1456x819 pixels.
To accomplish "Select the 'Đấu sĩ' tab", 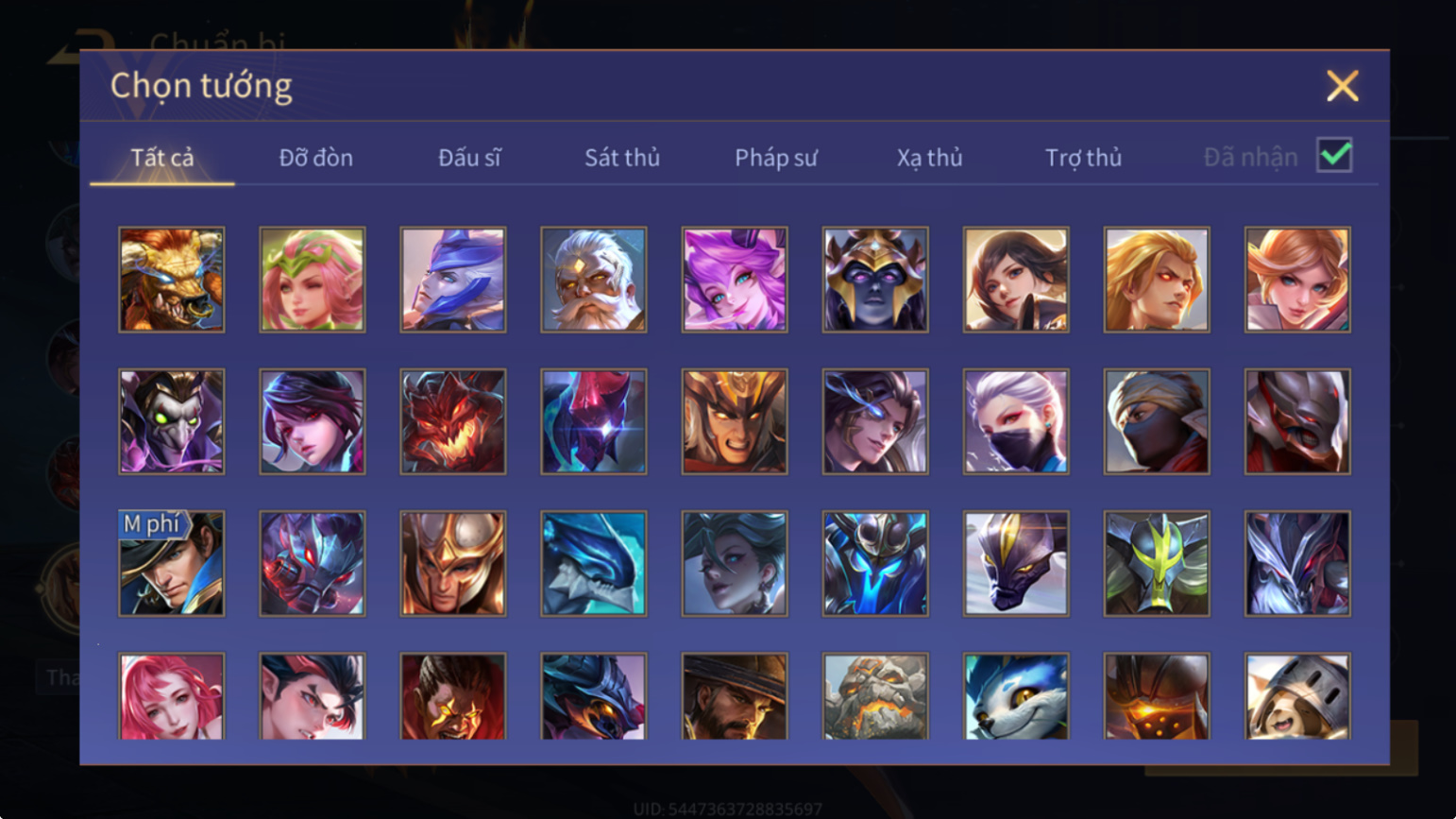I will [469, 158].
